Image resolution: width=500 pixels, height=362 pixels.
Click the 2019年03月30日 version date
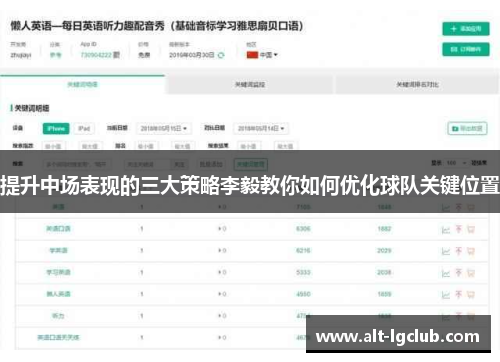tap(192, 55)
